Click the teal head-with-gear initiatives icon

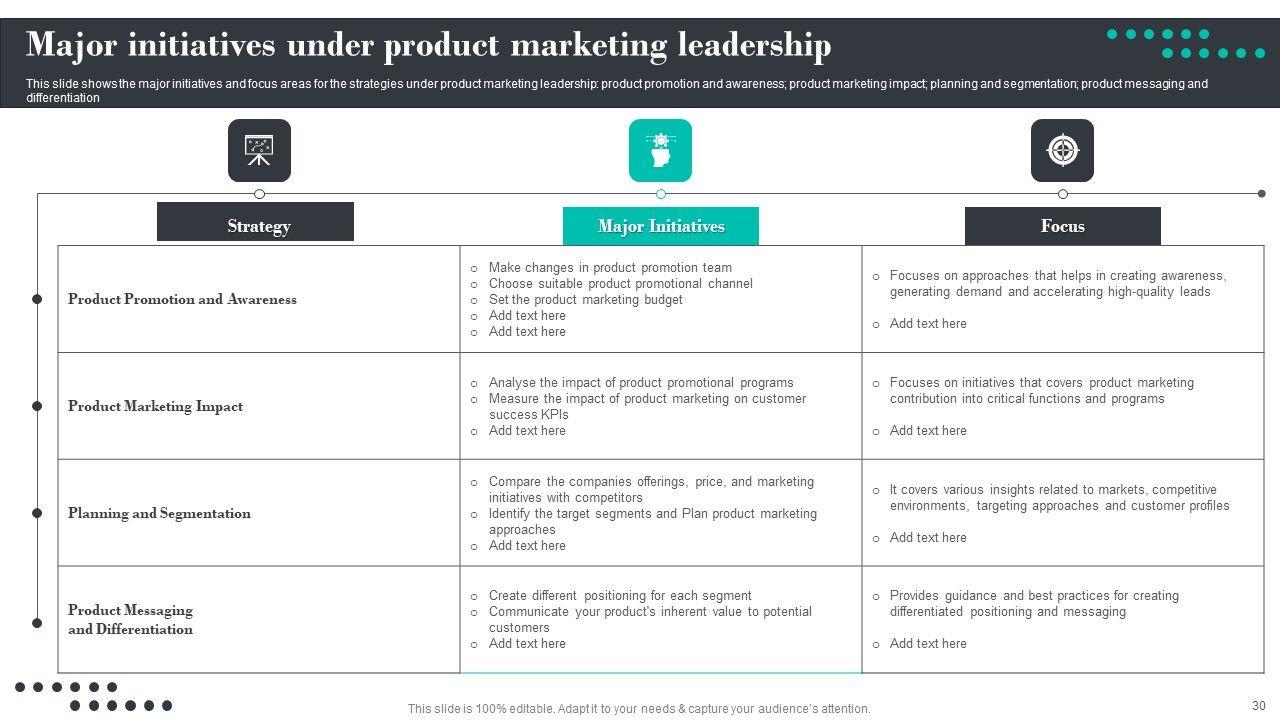[660, 151]
